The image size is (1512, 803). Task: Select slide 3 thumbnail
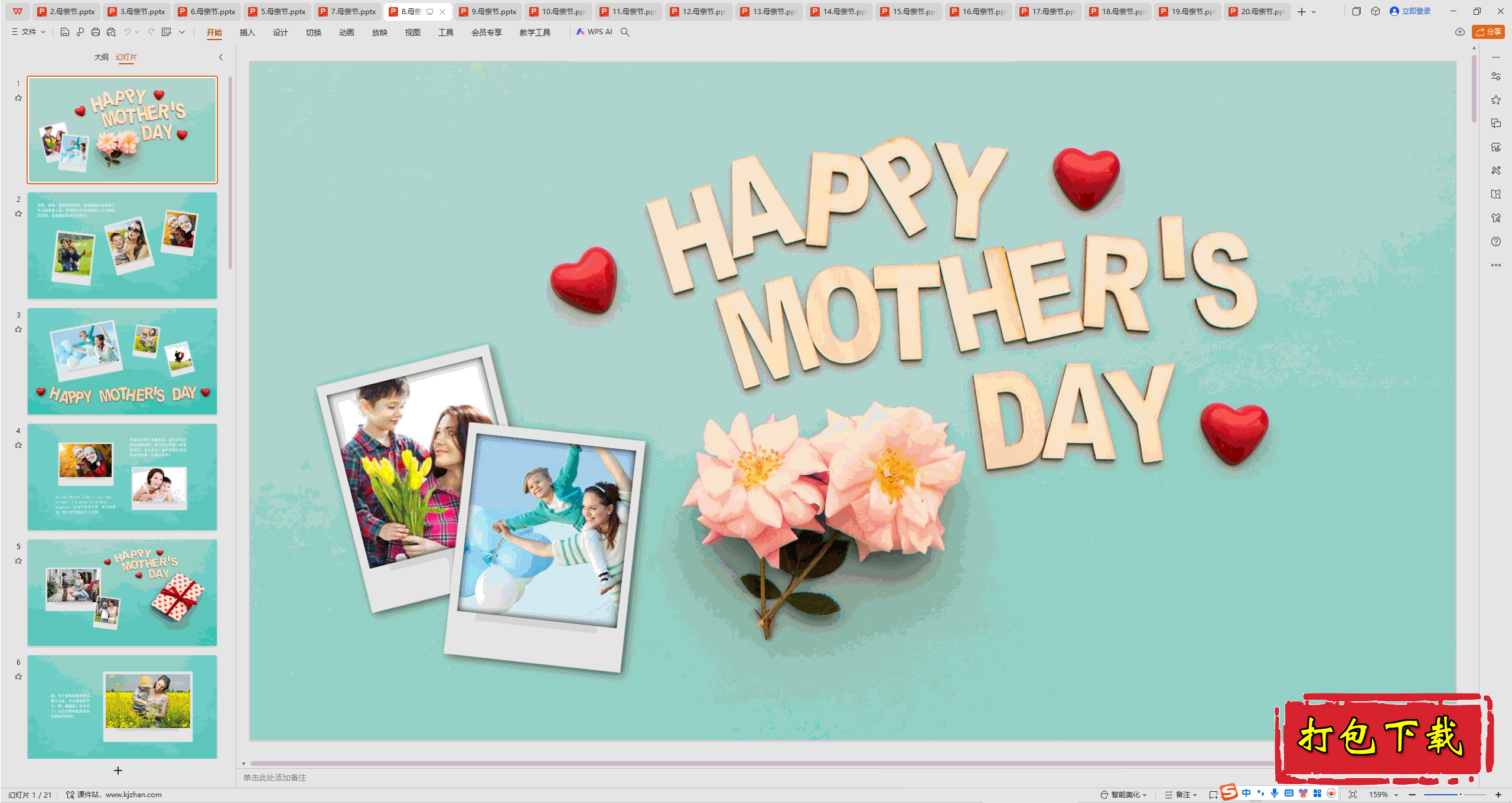122,361
